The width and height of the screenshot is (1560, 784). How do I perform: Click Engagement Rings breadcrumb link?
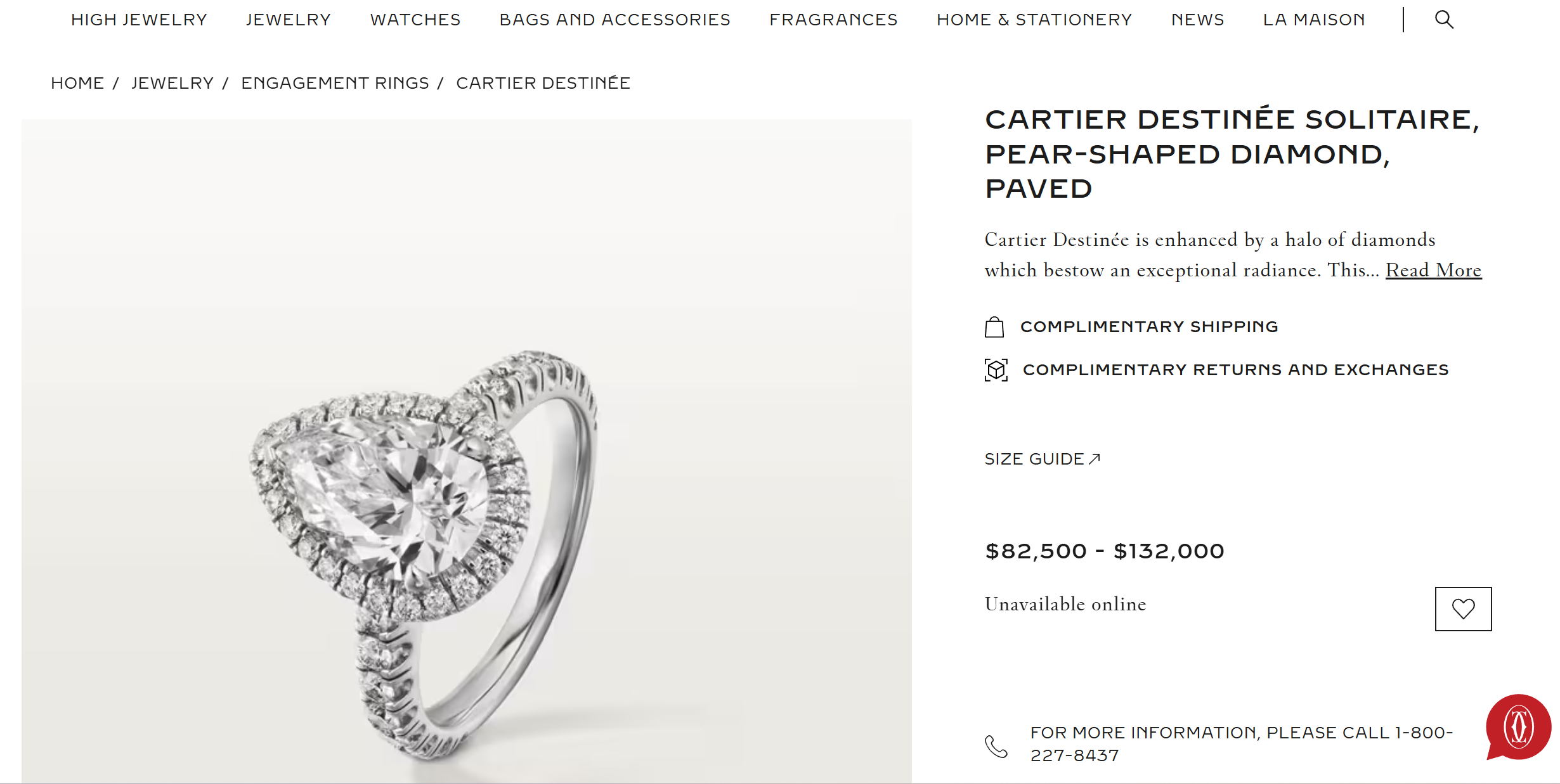point(335,83)
